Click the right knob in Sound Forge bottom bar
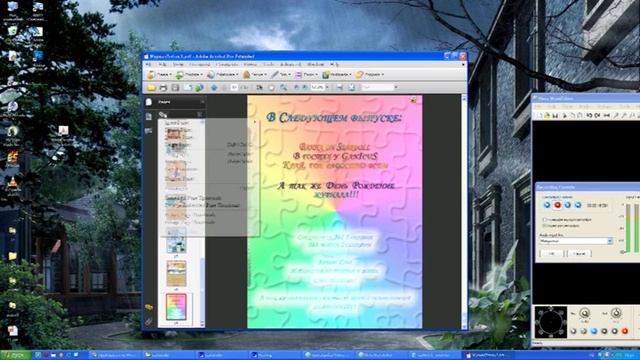The width and height of the screenshot is (640, 360). 616,313
